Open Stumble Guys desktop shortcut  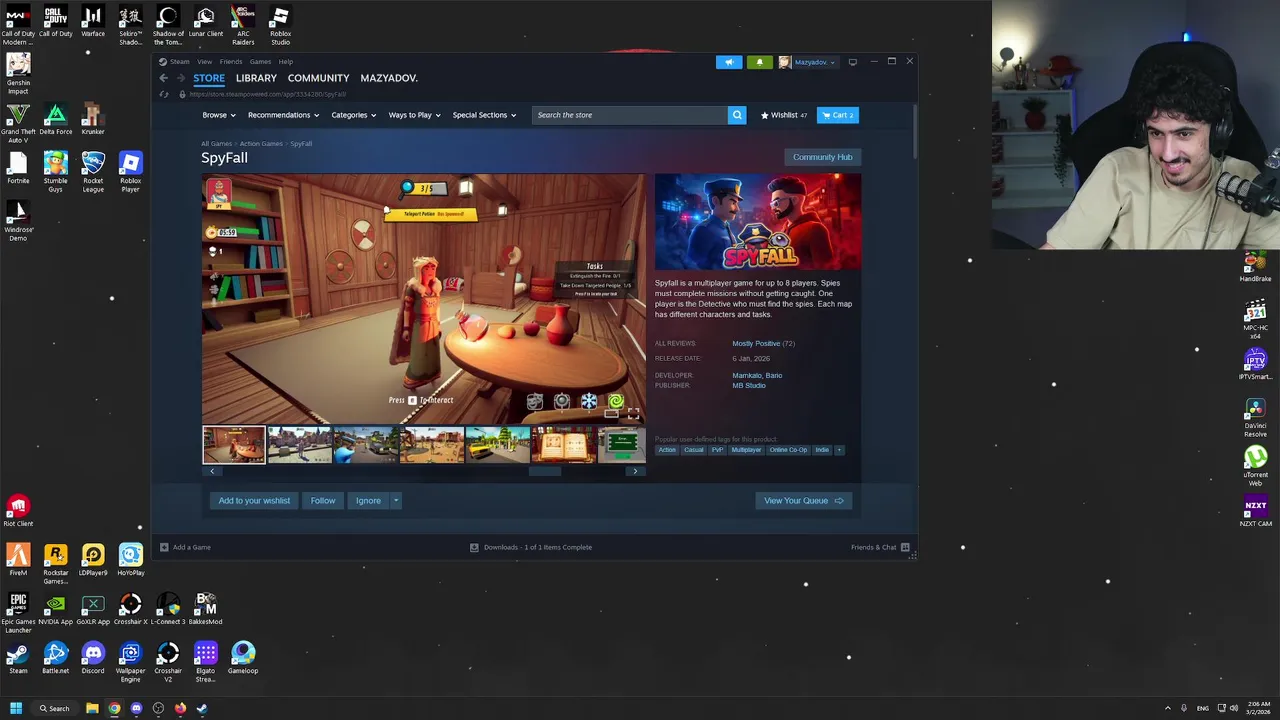55,172
